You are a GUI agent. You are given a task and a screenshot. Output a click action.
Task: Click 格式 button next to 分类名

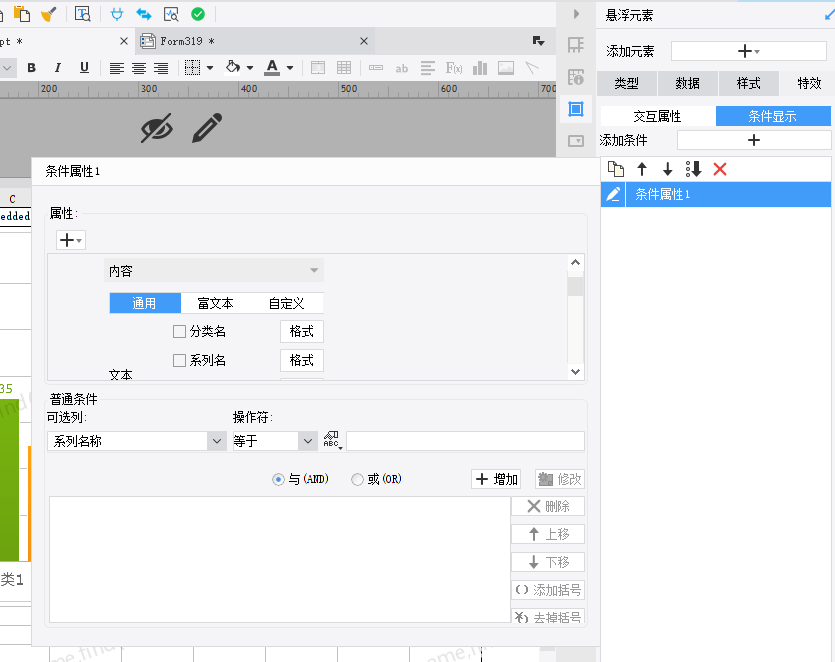(301, 331)
